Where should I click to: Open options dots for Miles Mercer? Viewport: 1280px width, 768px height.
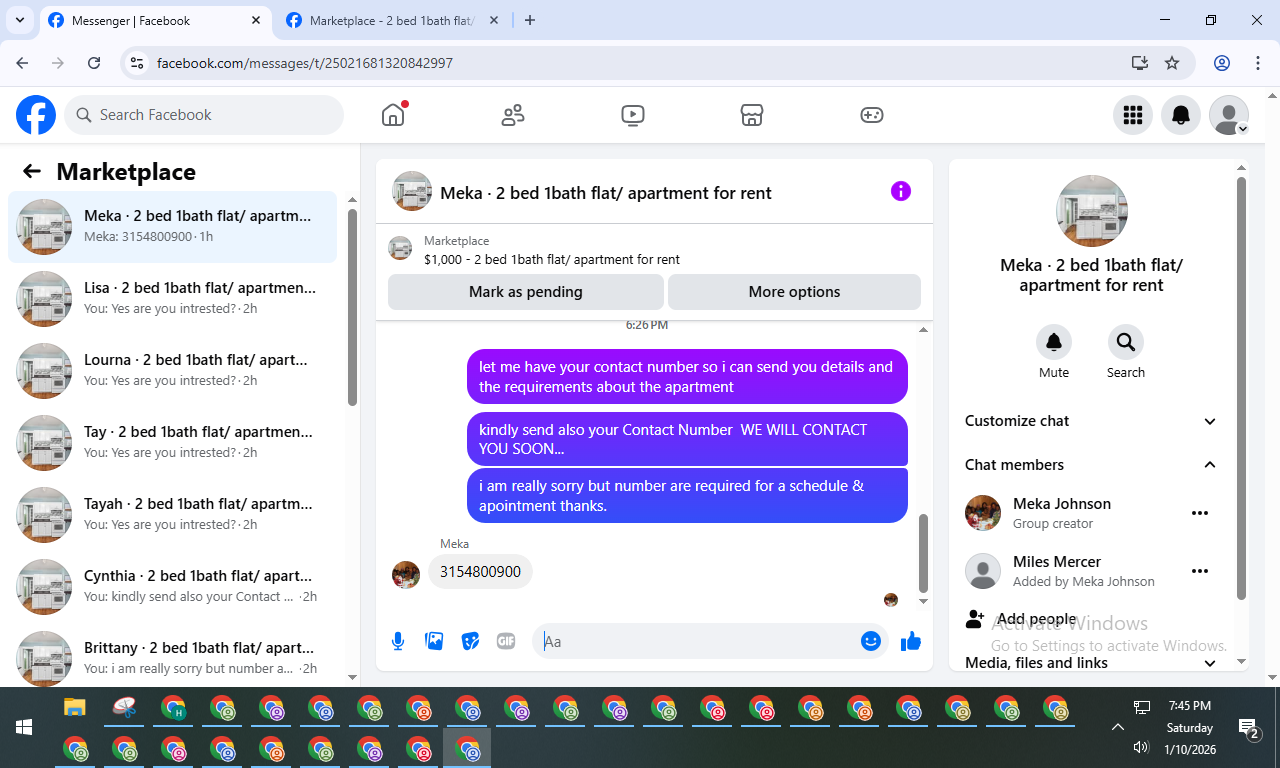pos(1200,571)
